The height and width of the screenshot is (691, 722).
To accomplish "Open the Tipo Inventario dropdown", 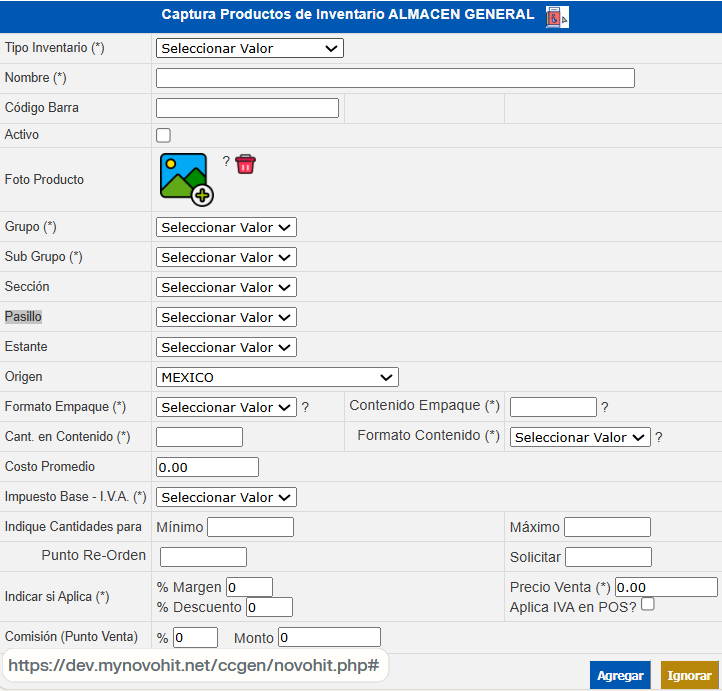I will 249,48.
